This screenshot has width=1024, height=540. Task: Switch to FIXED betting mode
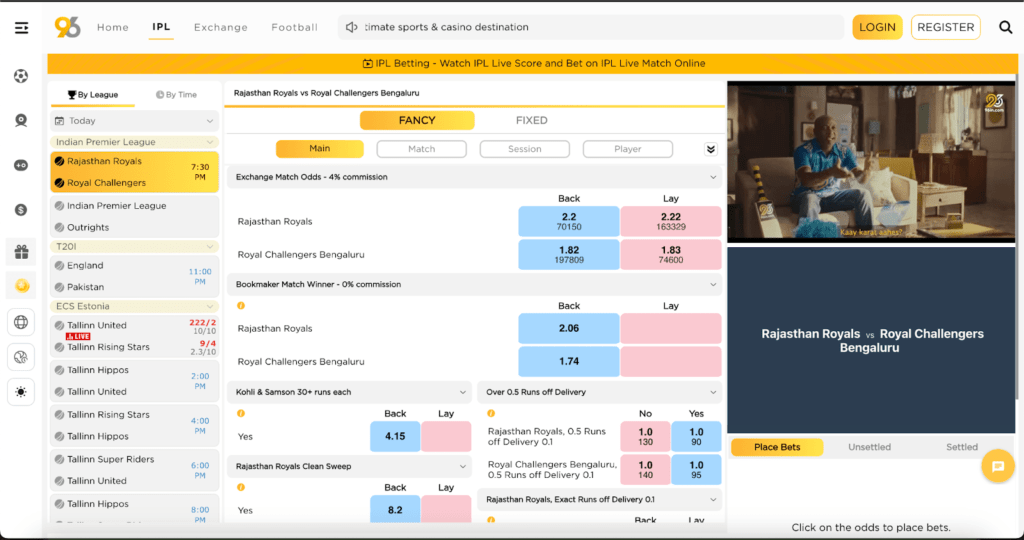[531, 120]
